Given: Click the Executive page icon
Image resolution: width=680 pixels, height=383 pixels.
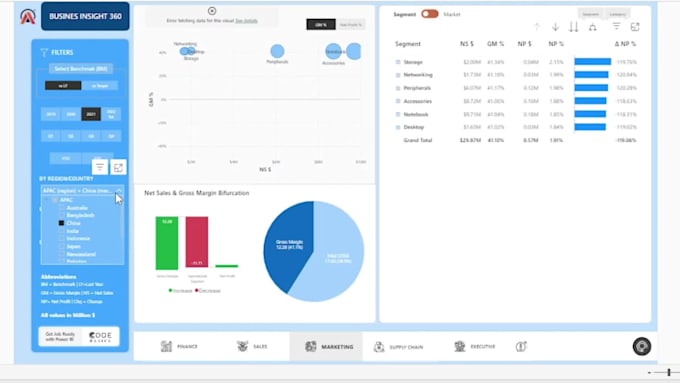Looking at the screenshot, I should coord(459,346).
